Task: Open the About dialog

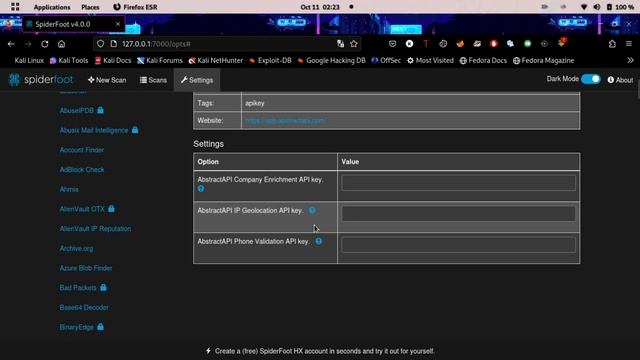Action: tap(620, 80)
